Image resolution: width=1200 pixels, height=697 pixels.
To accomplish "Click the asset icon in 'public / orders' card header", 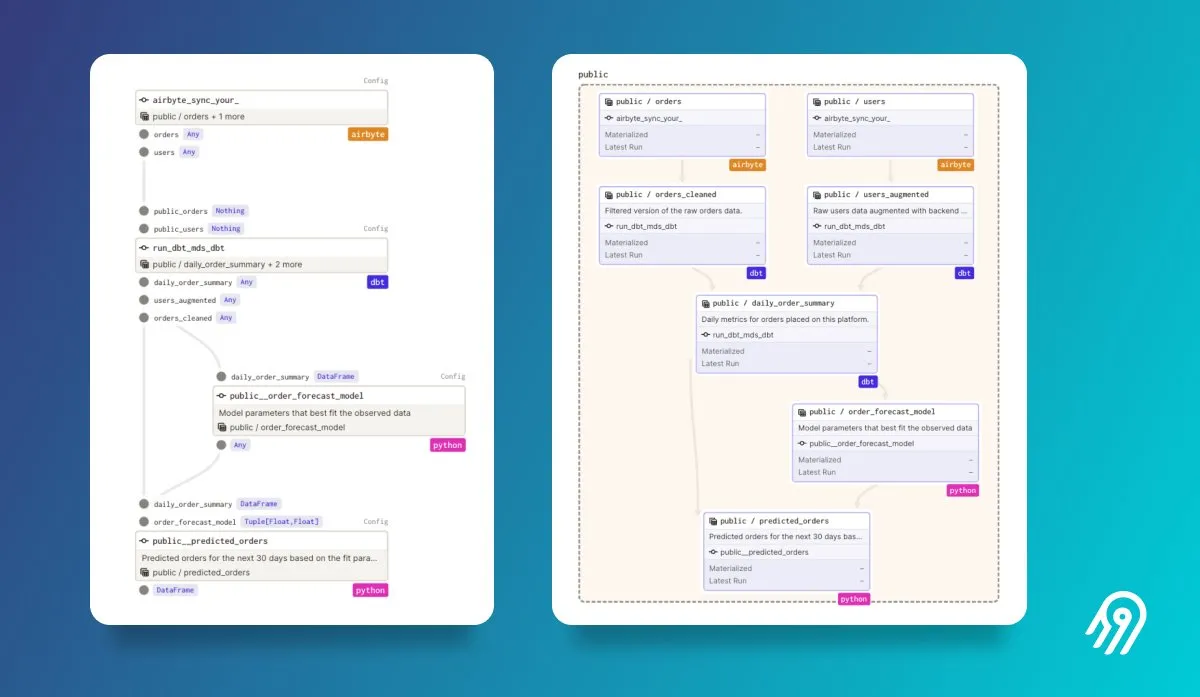I will [x=609, y=102].
